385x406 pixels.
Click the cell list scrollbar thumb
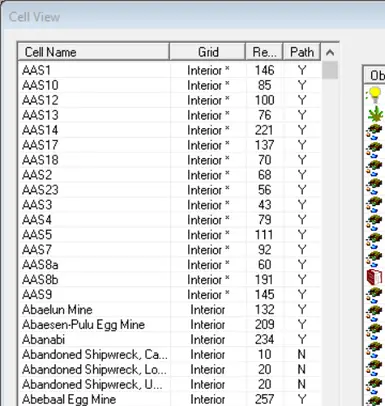330,70
